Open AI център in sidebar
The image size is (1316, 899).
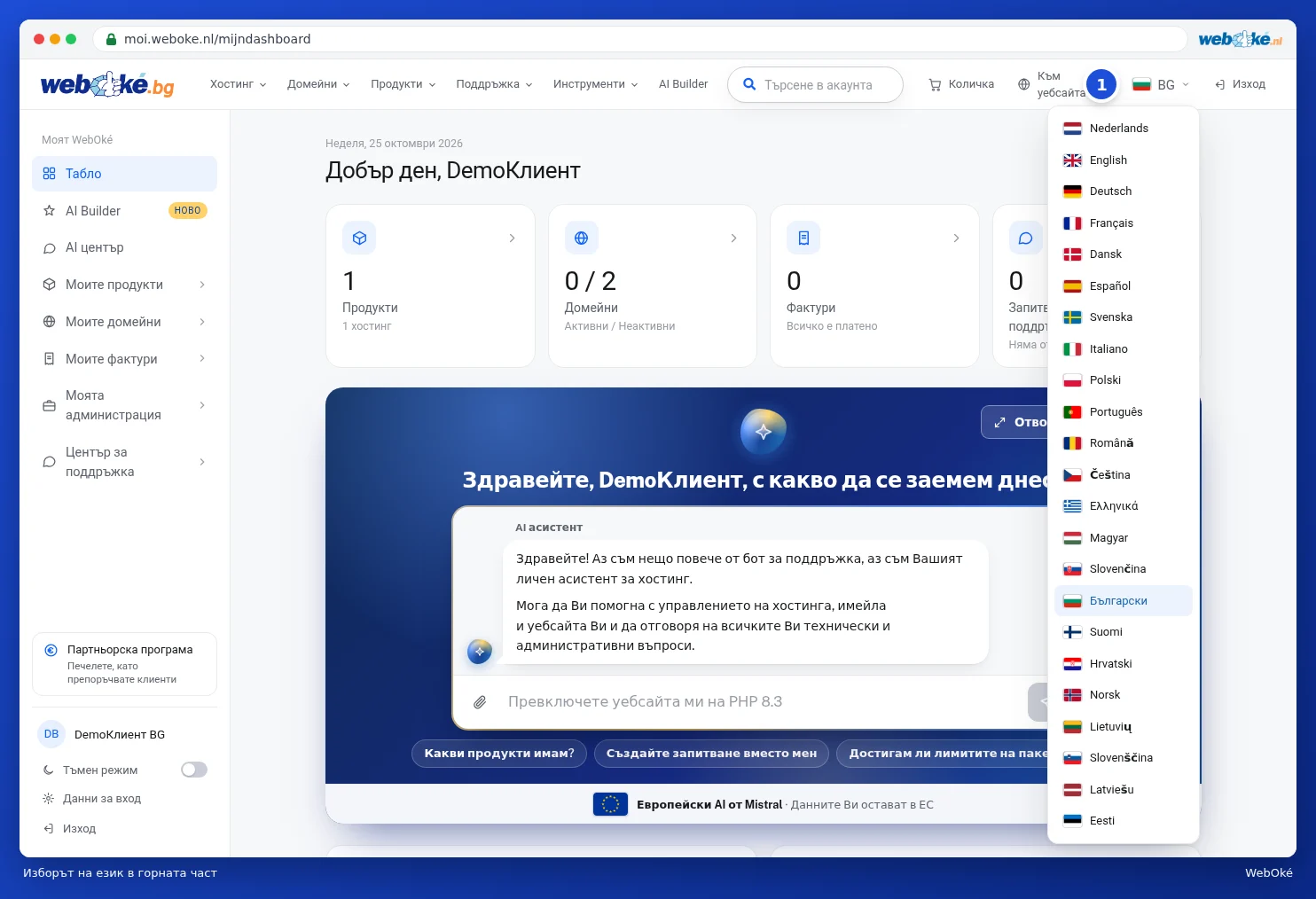click(x=124, y=248)
